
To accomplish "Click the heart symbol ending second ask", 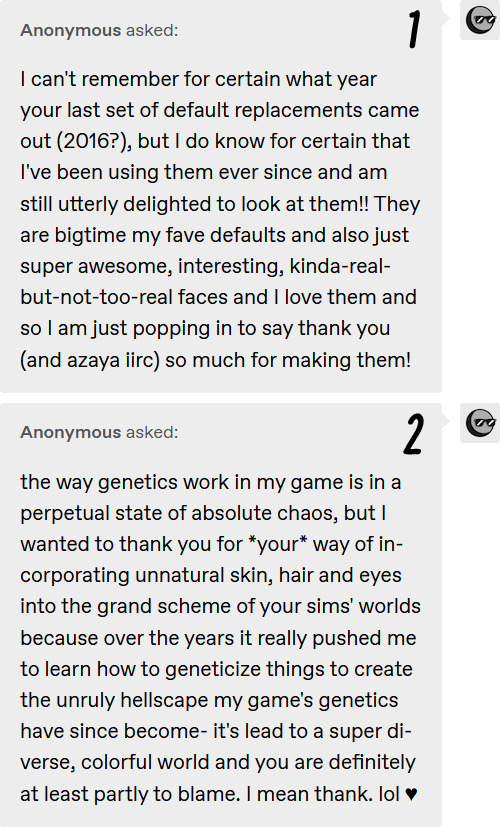I will click(412, 794).
